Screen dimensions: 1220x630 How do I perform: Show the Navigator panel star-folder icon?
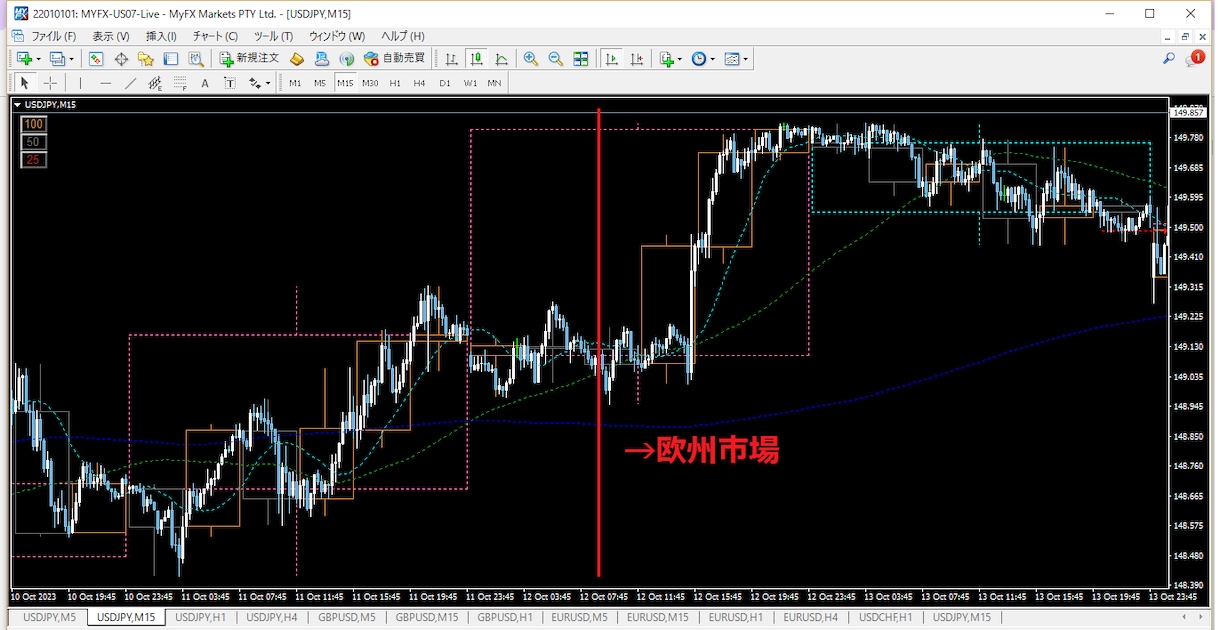[146, 59]
